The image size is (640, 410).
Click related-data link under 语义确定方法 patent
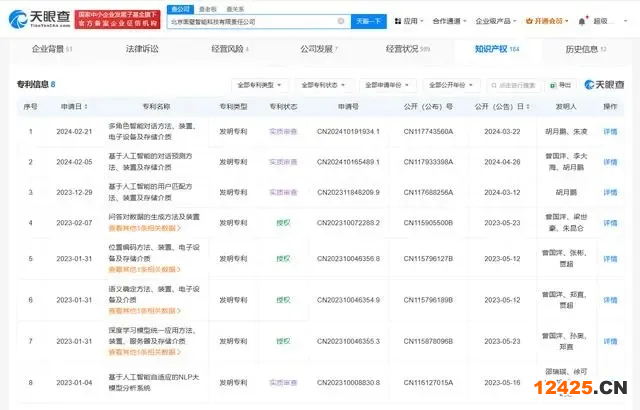point(144,311)
